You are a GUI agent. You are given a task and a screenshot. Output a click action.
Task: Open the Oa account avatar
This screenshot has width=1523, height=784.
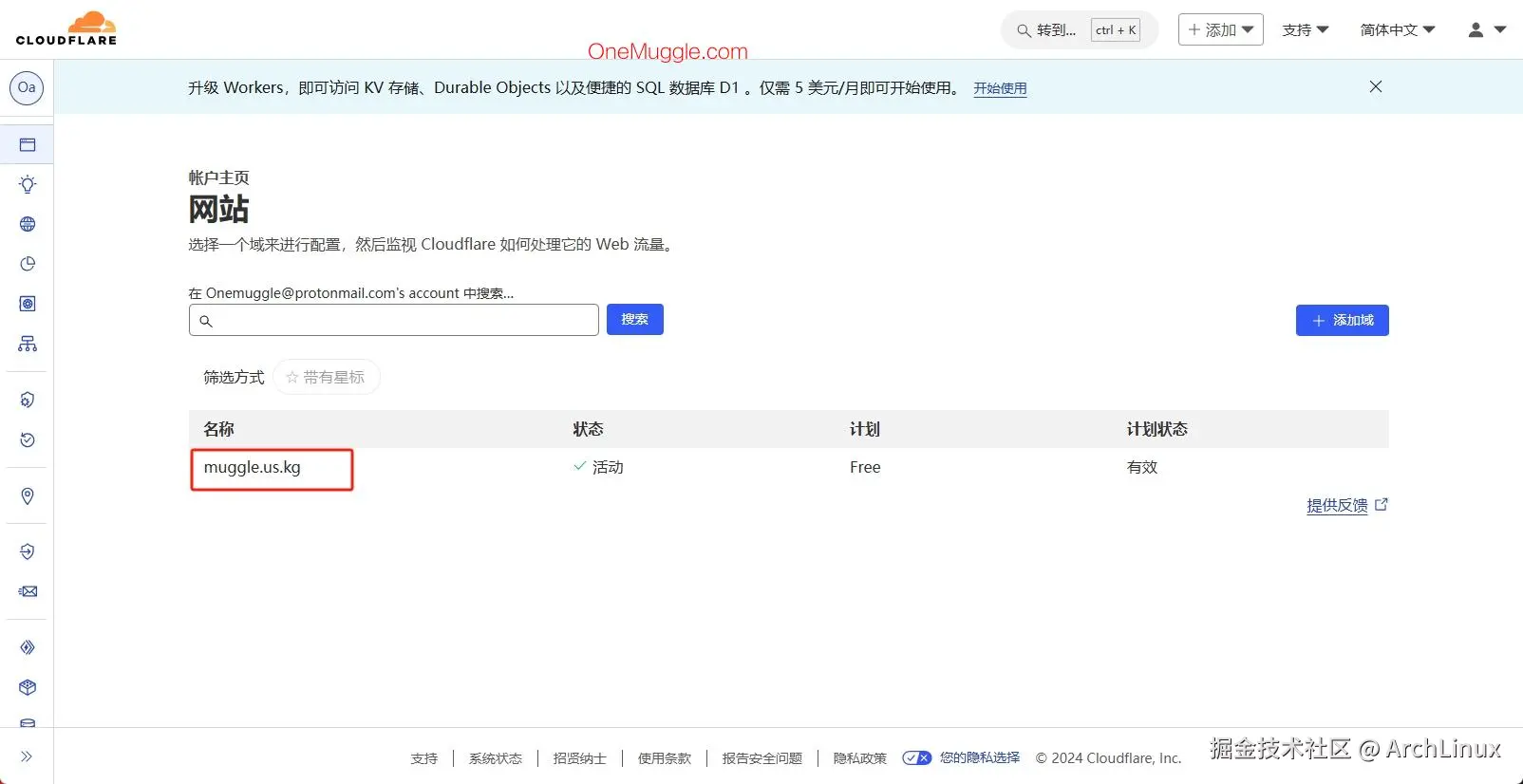tap(27, 87)
